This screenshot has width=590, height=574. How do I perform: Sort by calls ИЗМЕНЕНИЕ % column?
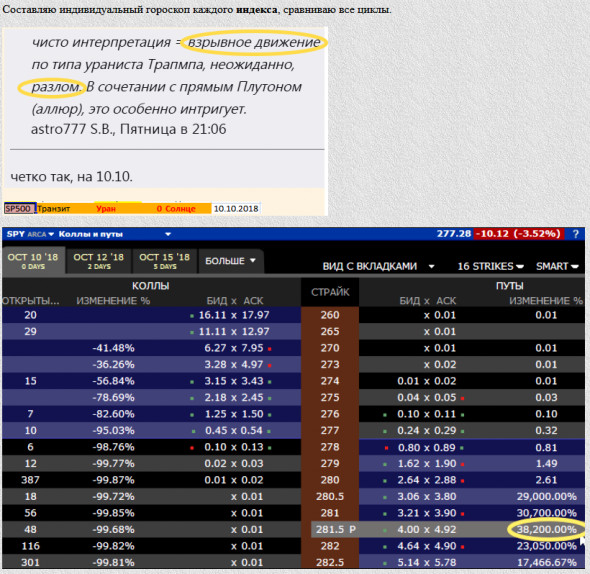point(113,301)
